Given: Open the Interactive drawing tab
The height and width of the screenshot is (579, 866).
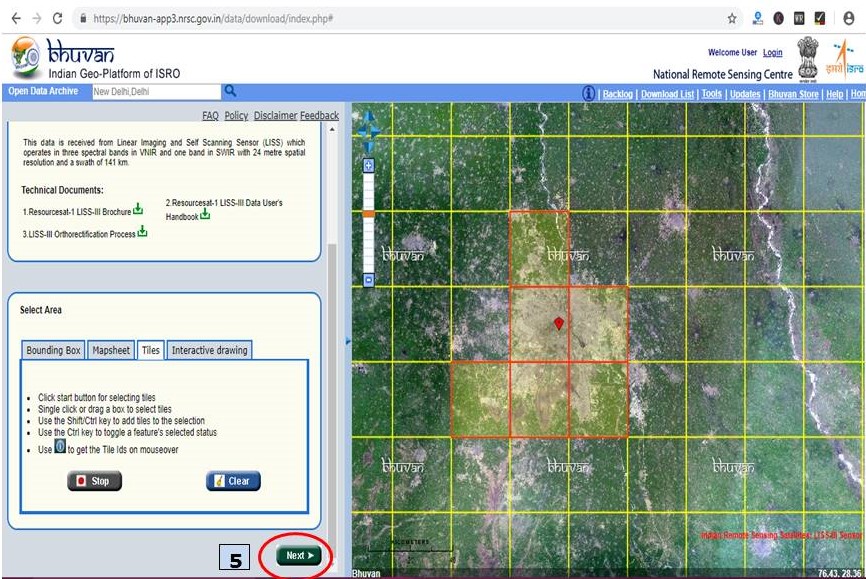Looking at the screenshot, I should [x=209, y=350].
